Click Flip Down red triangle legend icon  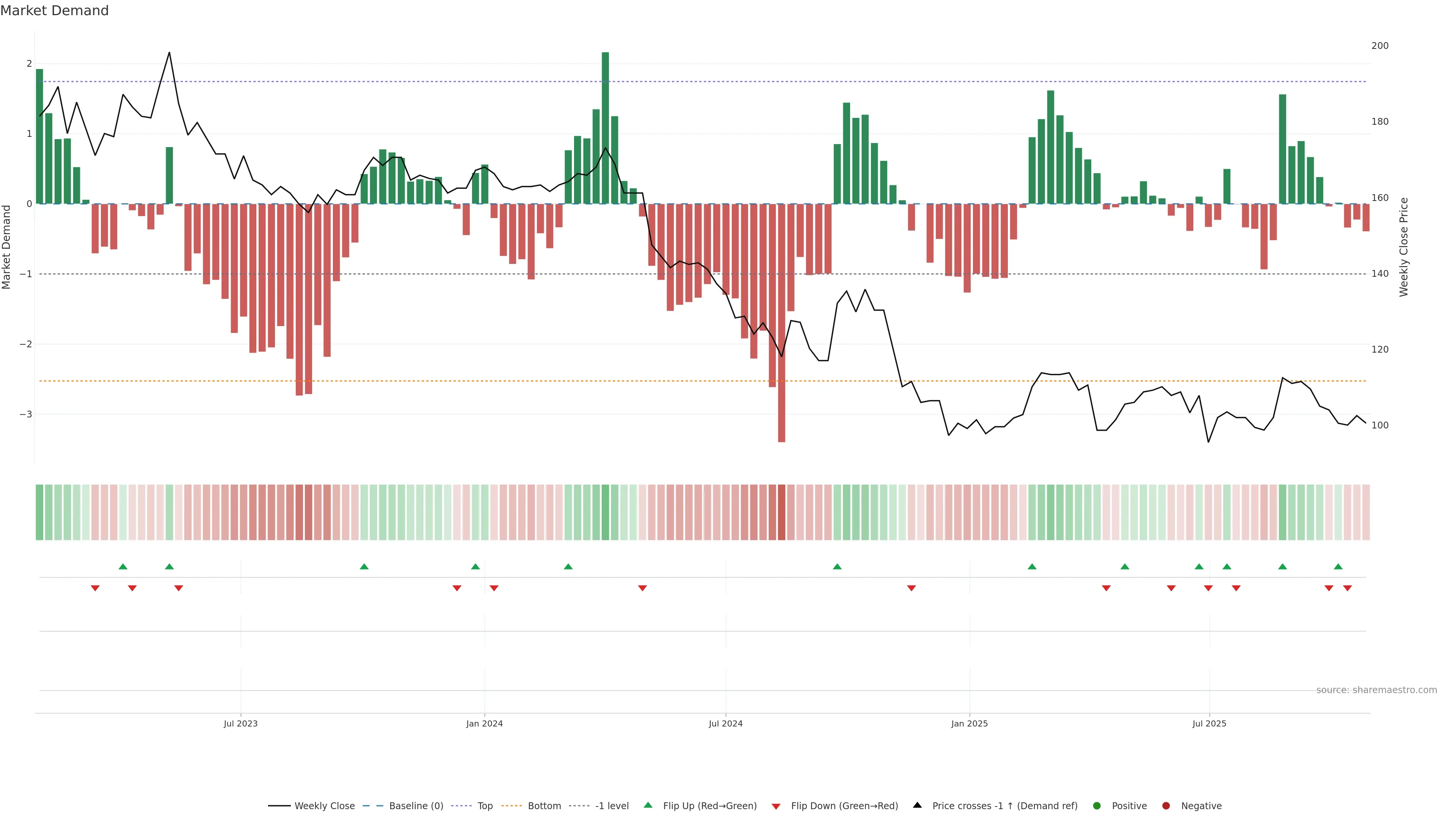[776, 806]
